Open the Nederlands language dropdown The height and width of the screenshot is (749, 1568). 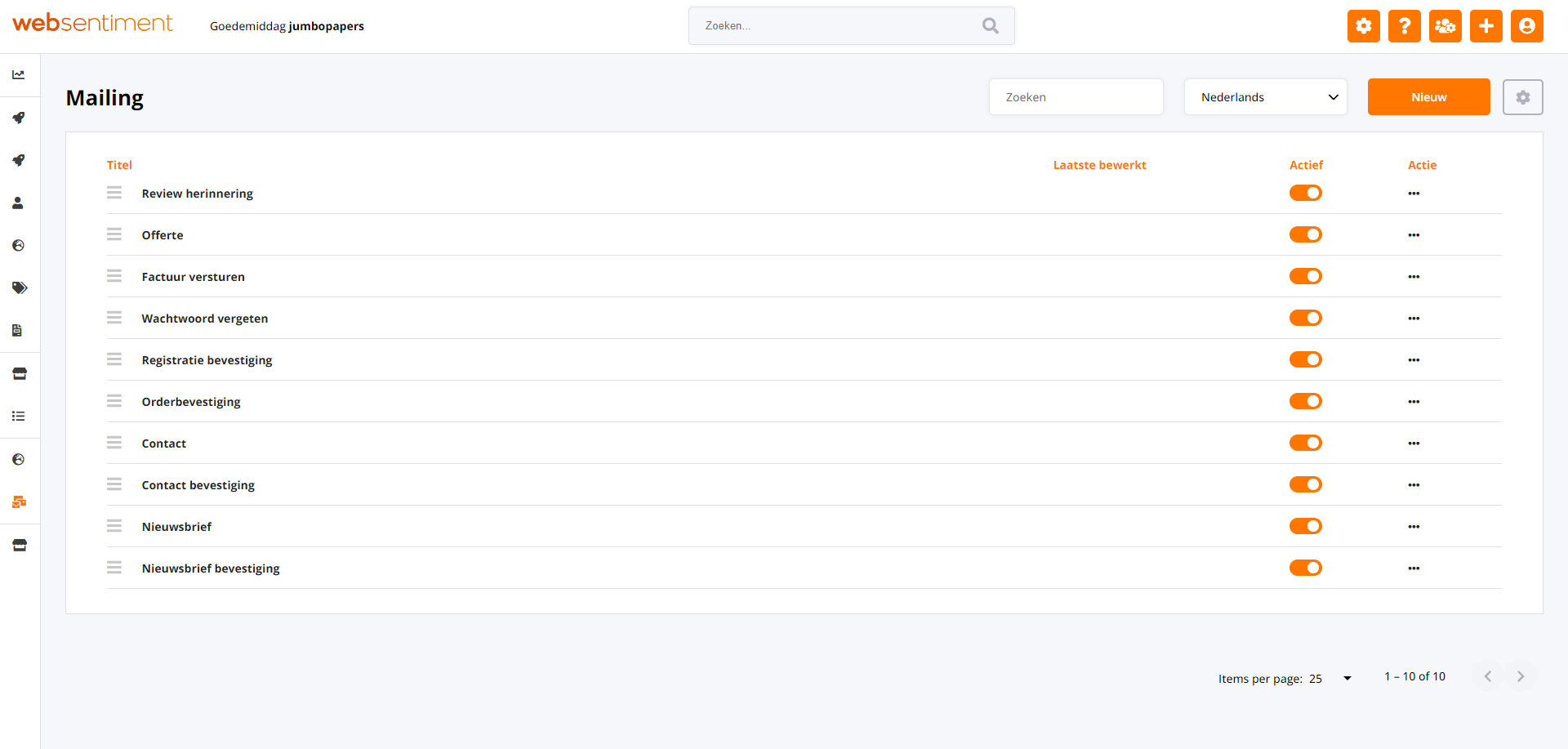(x=1265, y=97)
